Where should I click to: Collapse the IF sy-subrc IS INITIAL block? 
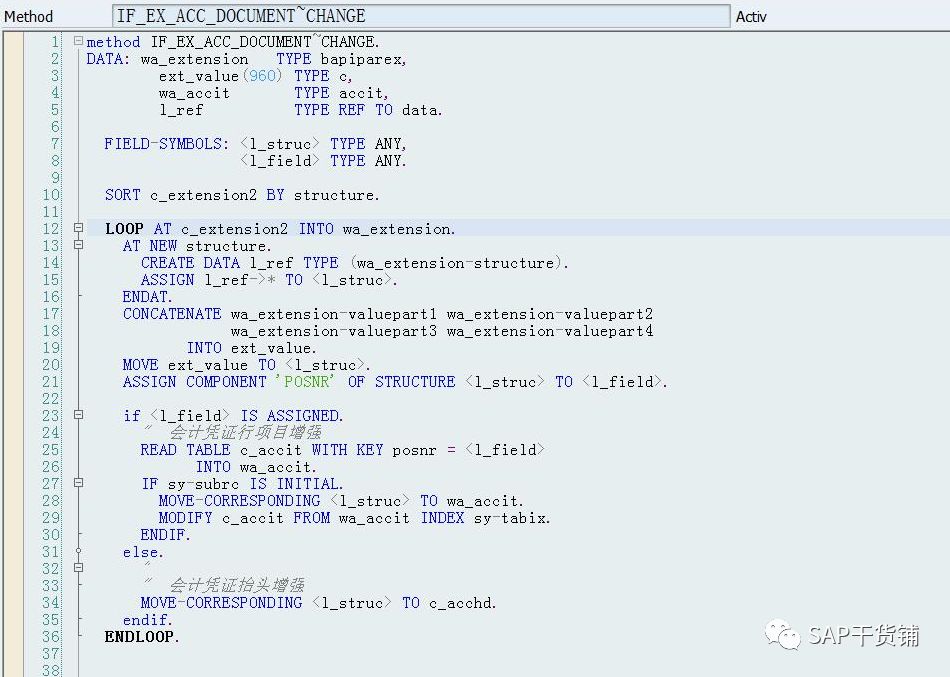tap(77, 483)
